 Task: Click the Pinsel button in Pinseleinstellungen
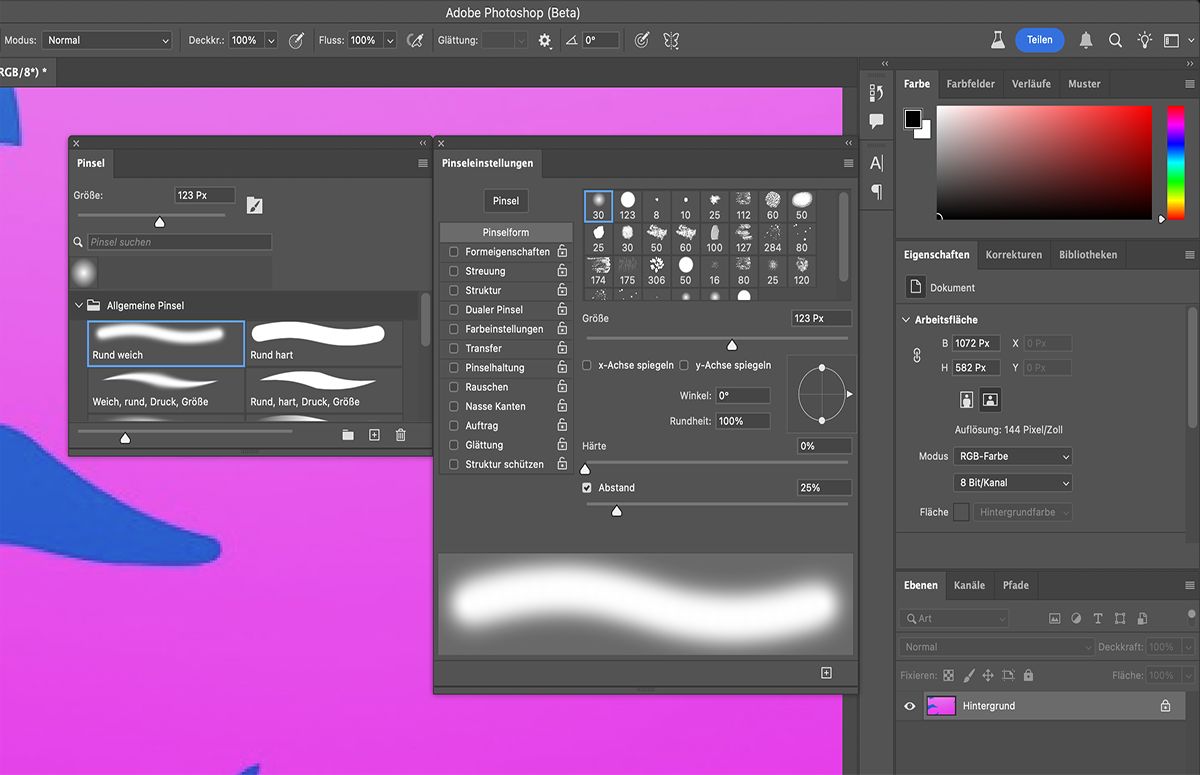pyautogui.click(x=506, y=201)
